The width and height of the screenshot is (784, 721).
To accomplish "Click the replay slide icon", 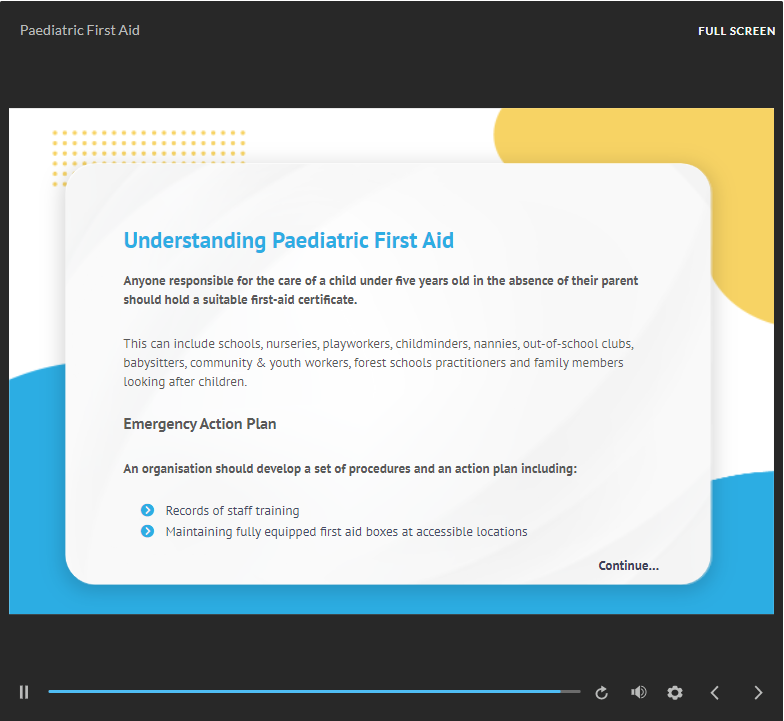I will click(x=602, y=692).
